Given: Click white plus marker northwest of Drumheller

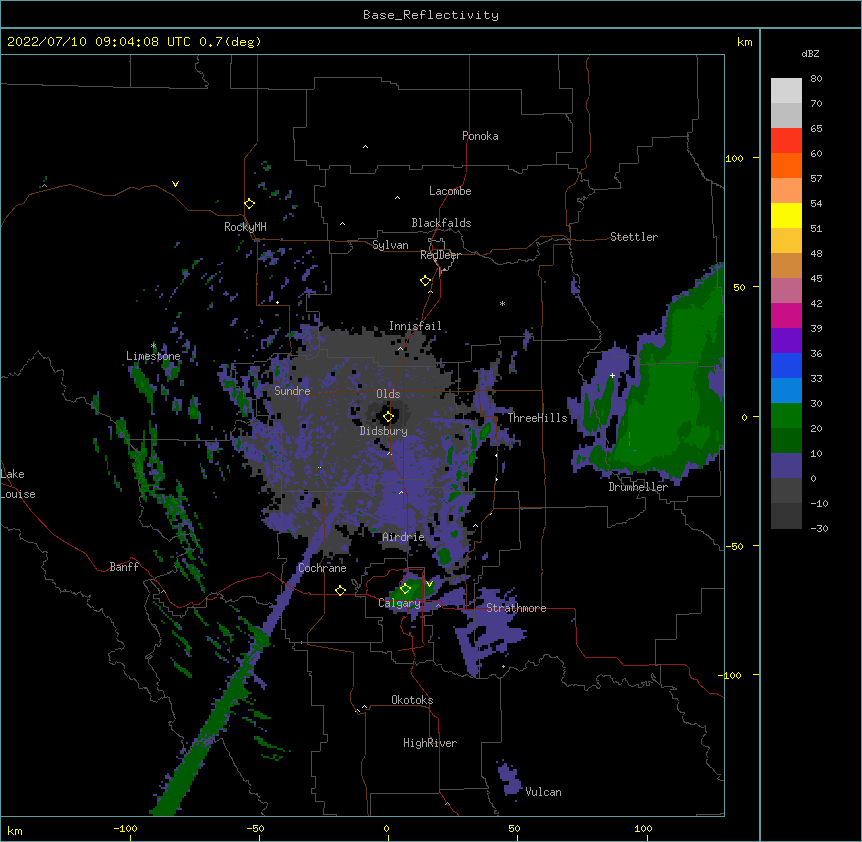Looking at the screenshot, I should 612,375.
